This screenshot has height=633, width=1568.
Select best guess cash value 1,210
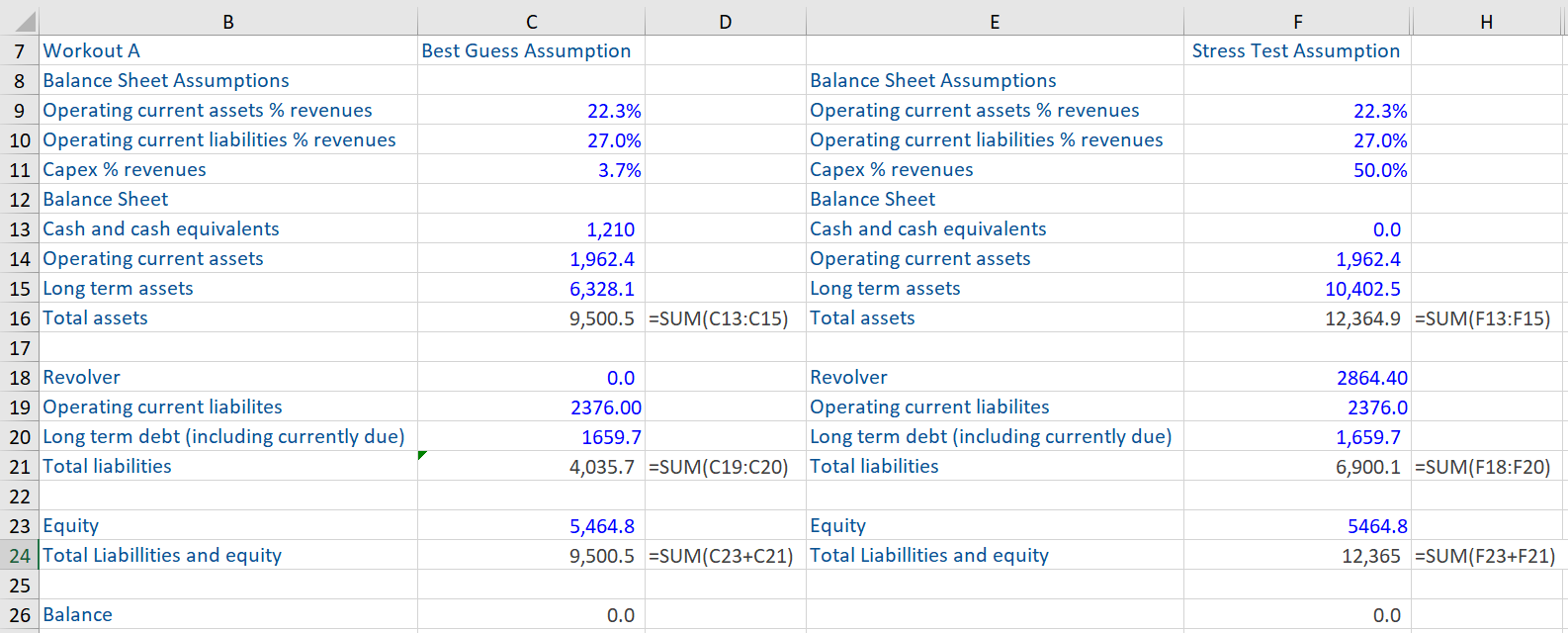[610, 229]
